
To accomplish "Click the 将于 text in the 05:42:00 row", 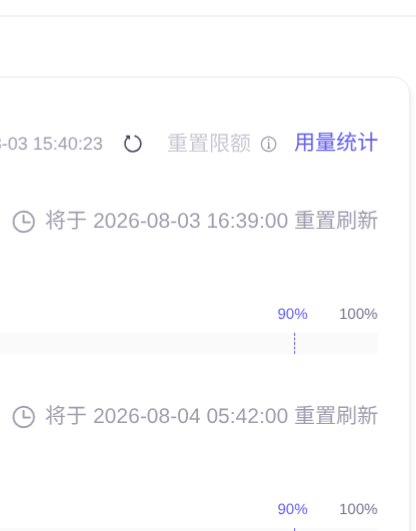I will pos(66,416).
